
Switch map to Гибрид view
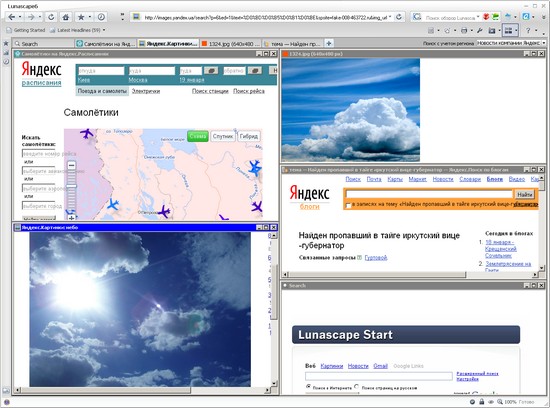pyautogui.click(x=249, y=136)
